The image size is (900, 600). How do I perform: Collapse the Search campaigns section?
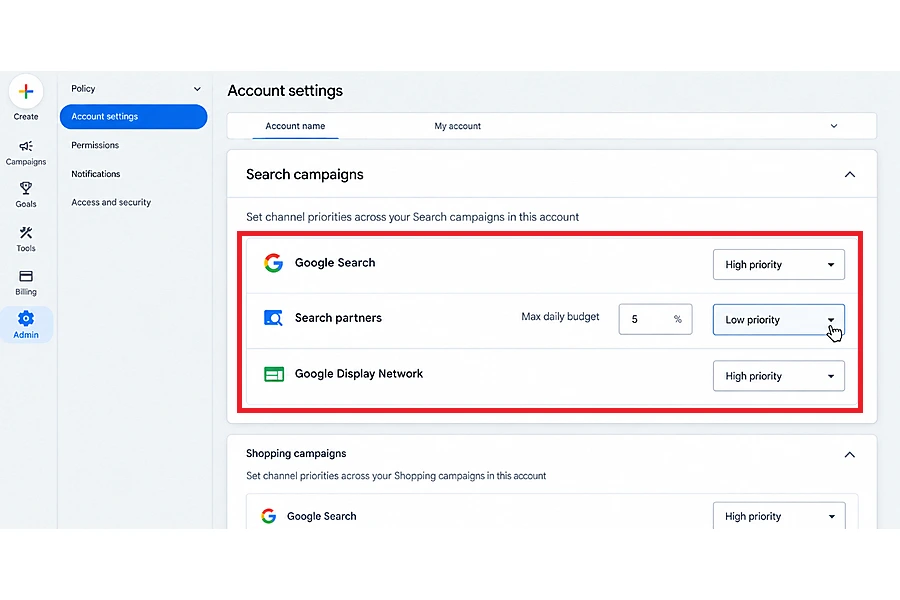[x=850, y=175]
